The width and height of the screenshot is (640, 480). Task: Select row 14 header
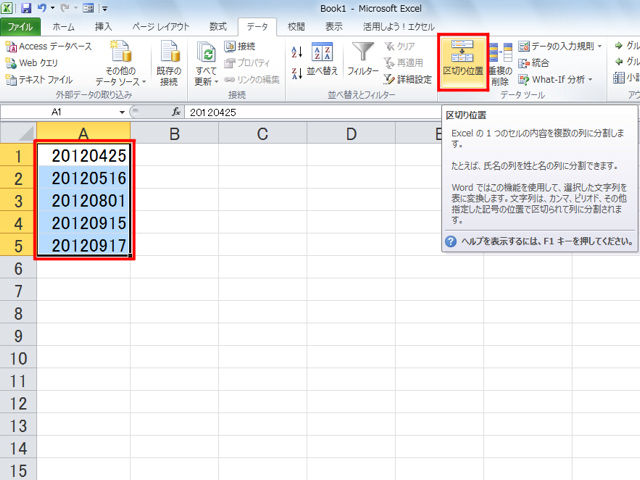tap(18, 448)
